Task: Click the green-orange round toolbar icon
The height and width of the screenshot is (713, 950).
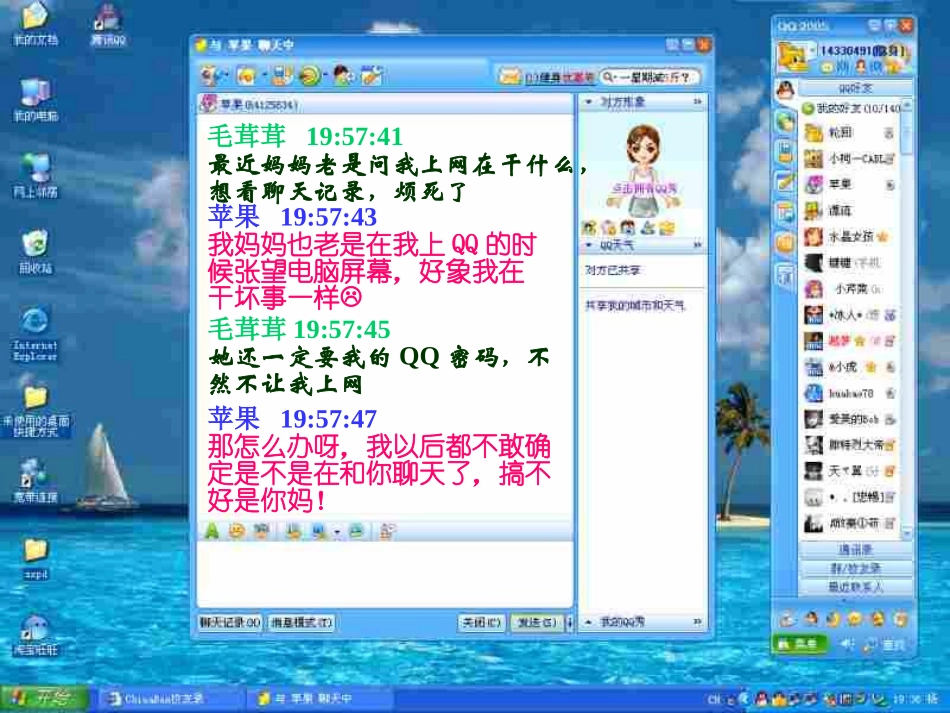Action: [310, 76]
